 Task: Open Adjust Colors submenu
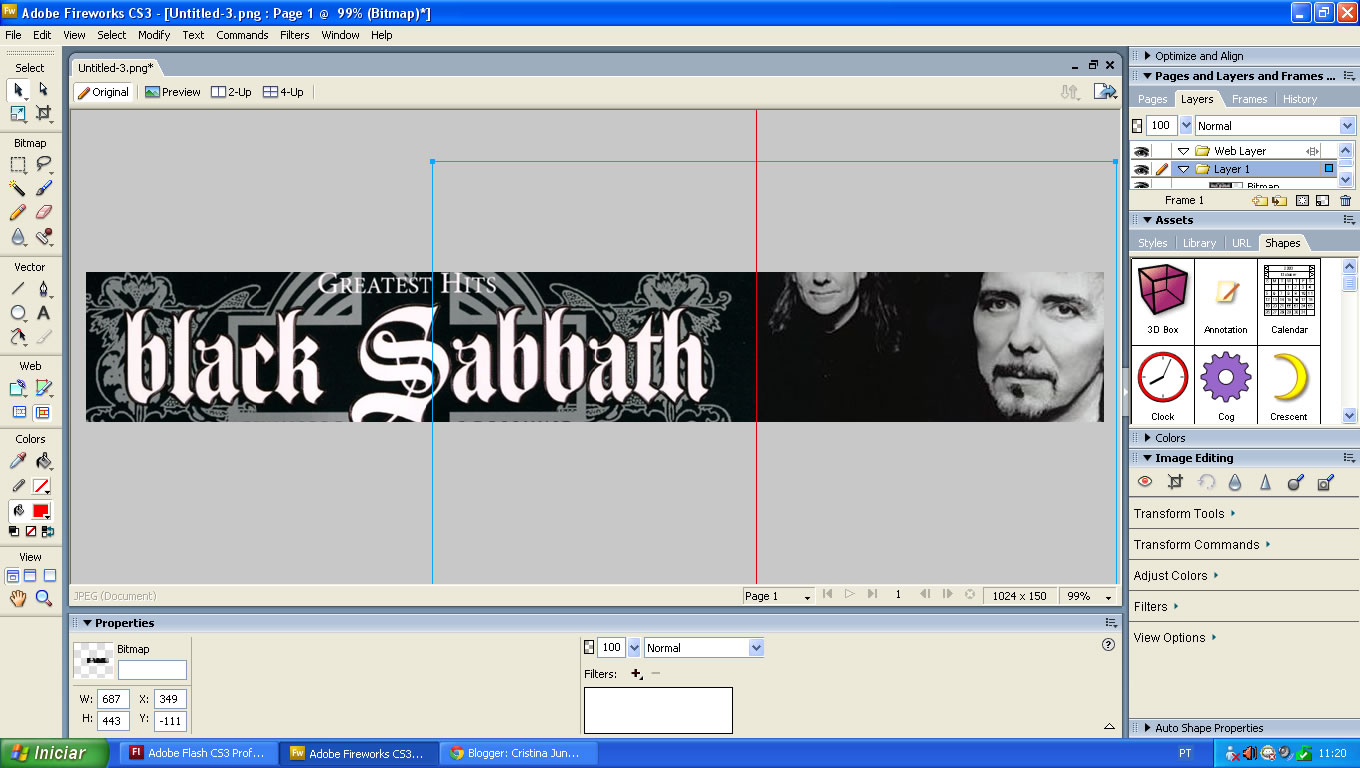pyautogui.click(x=1177, y=575)
